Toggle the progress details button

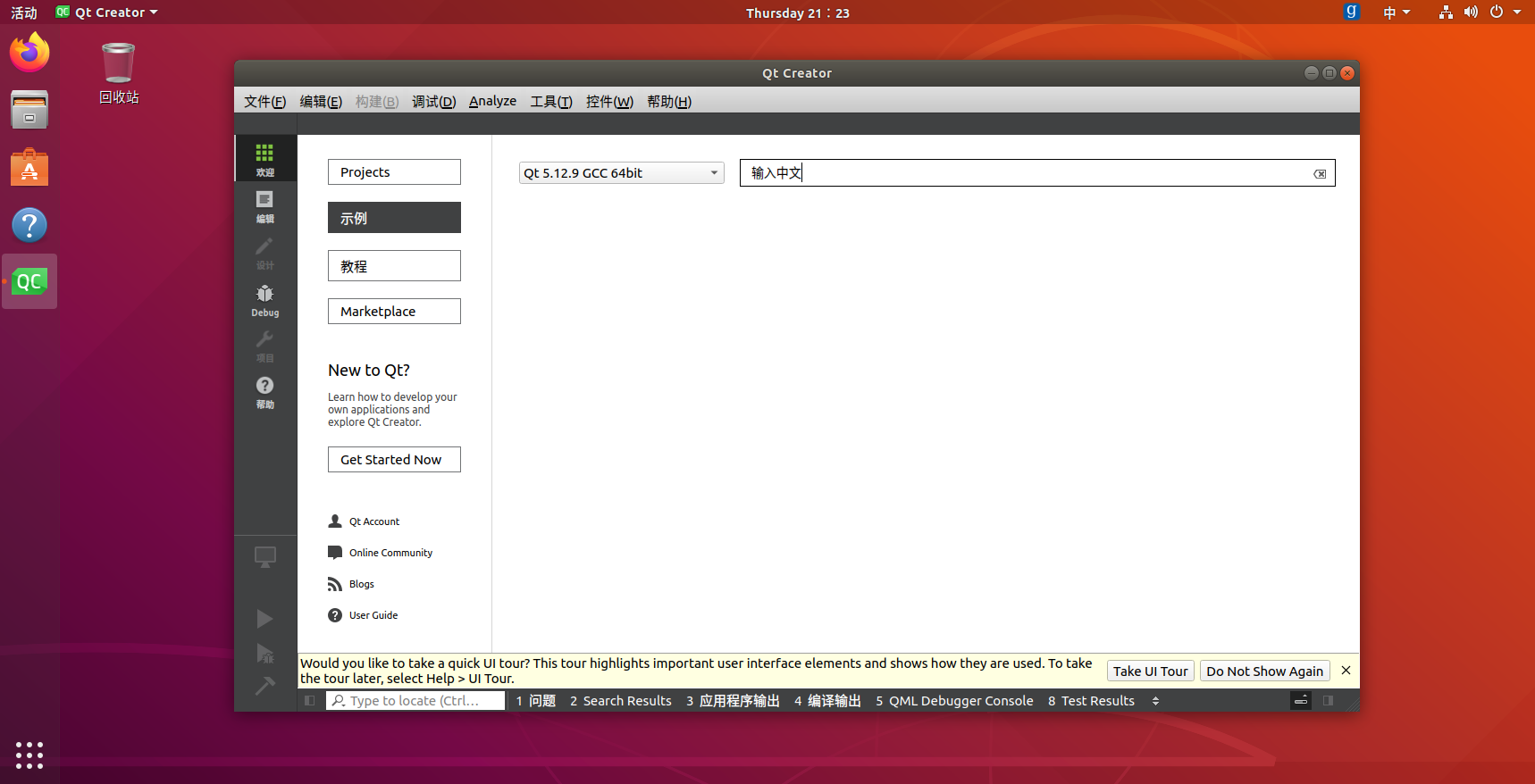pyautogui.click(x=1301, y=701)
